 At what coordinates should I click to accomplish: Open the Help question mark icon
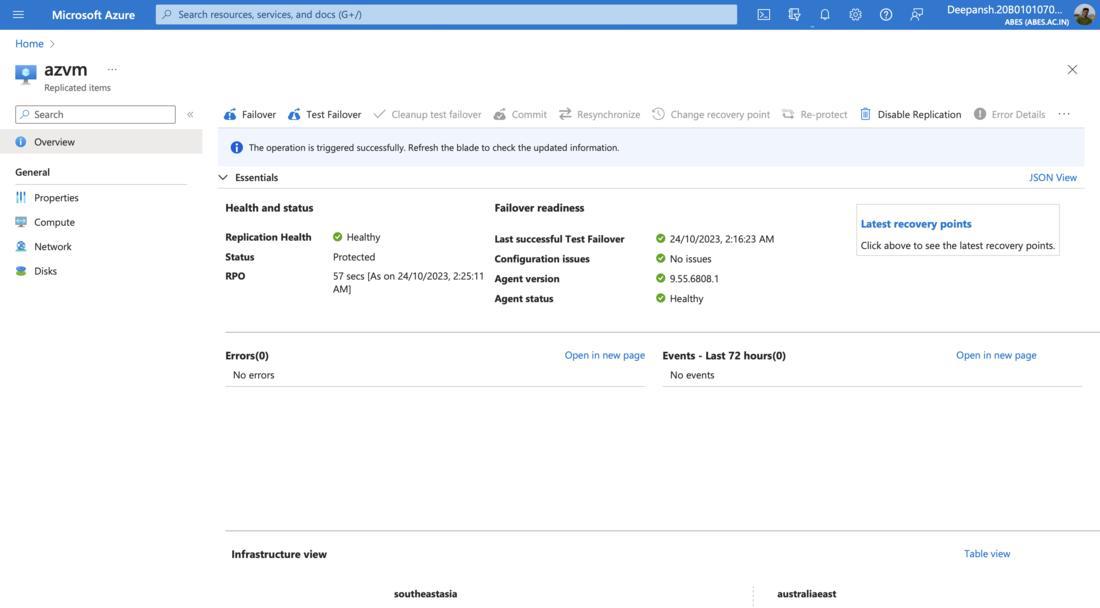(886, 14)
